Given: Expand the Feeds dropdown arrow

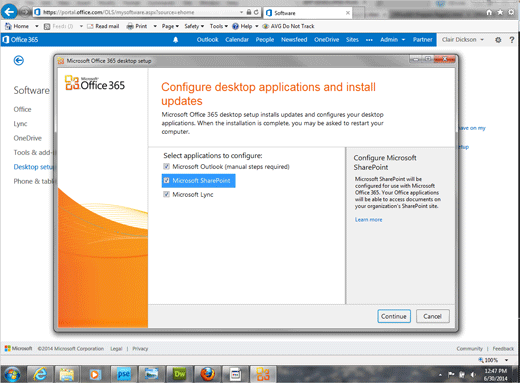Looking at the screenshot, I should pyautogui.click(x=81, y=26).
